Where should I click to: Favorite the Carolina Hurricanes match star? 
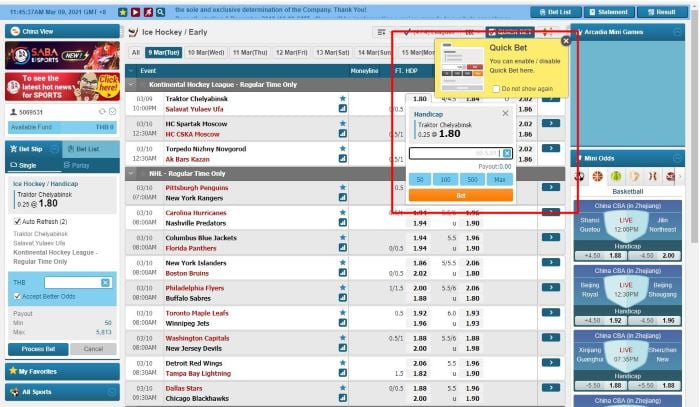coord(342,212)
